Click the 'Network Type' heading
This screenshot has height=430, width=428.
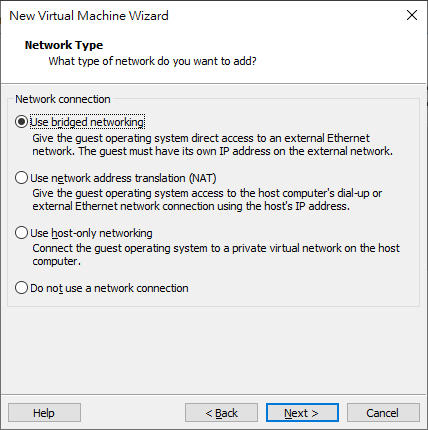(64, 45)
